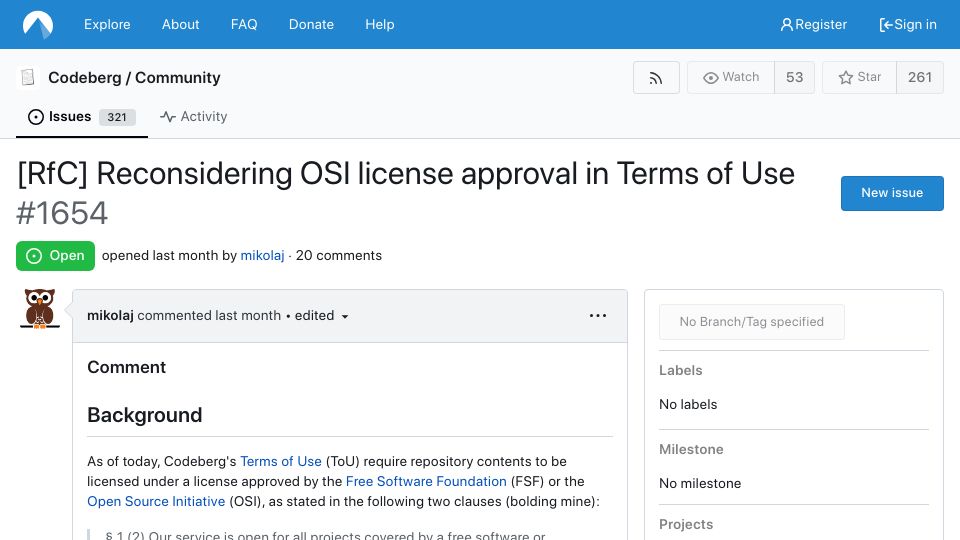View the 261 stargazers count
Viewport: 960px width, 540px height.
[920, 78]
